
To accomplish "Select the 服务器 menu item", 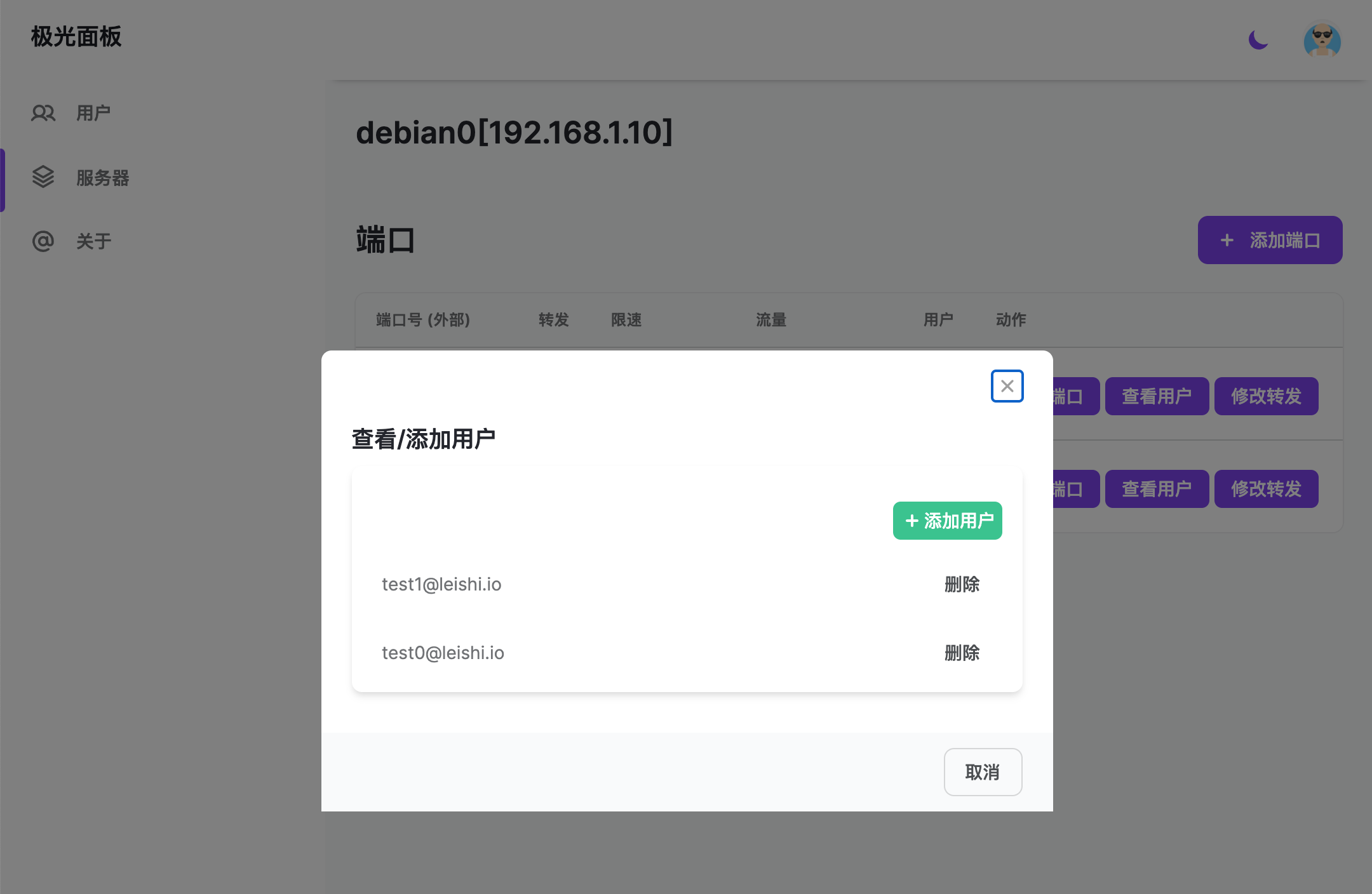I will pyautogui.click(x=102, y=178).
